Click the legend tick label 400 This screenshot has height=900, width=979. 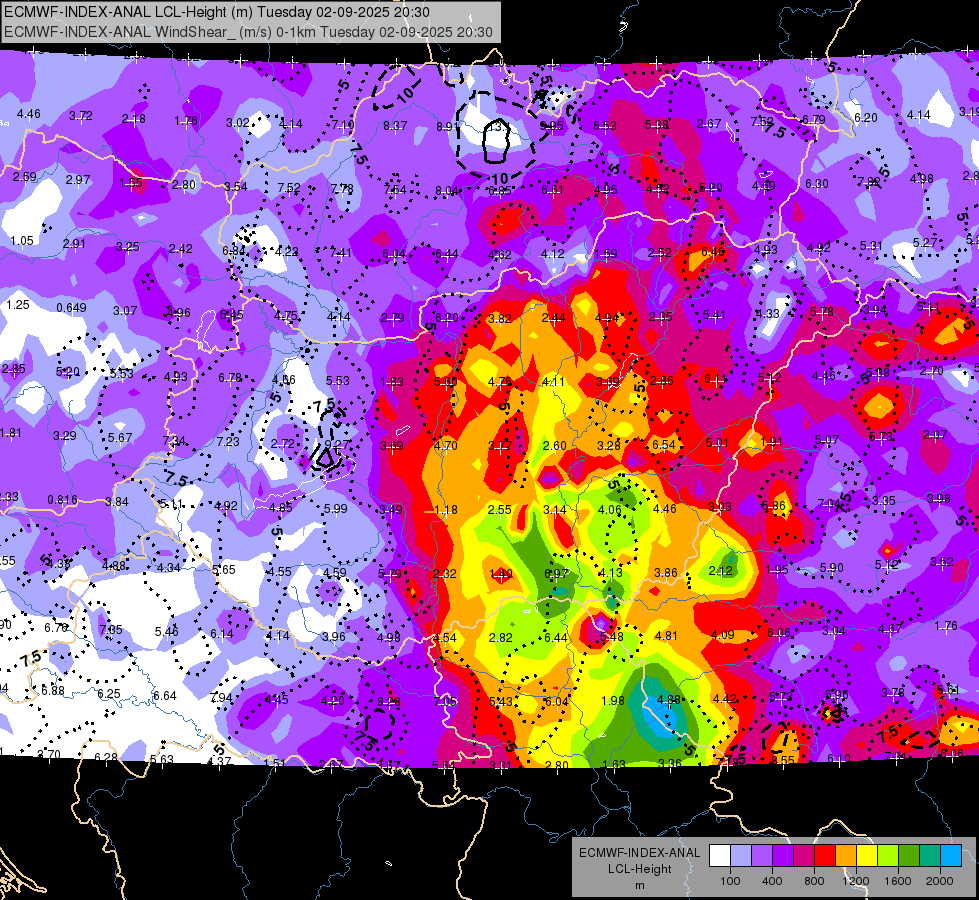[x=772, y=881]
